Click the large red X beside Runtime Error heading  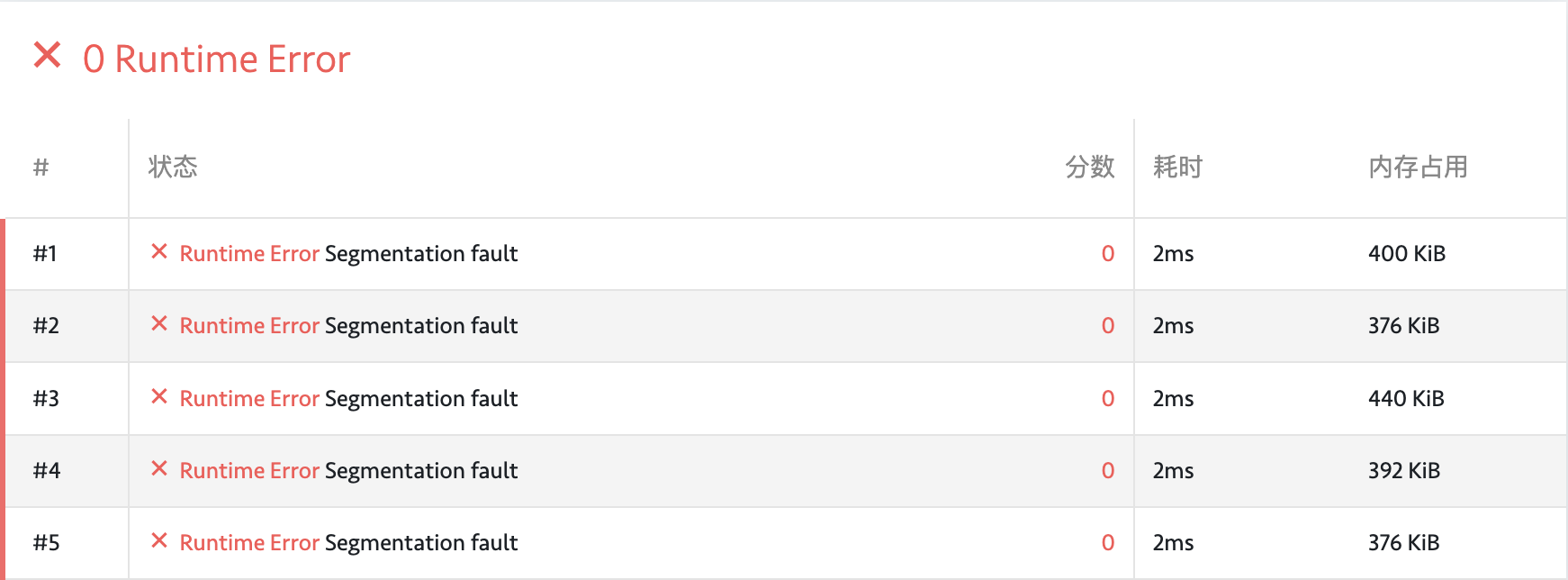[47, 55]
